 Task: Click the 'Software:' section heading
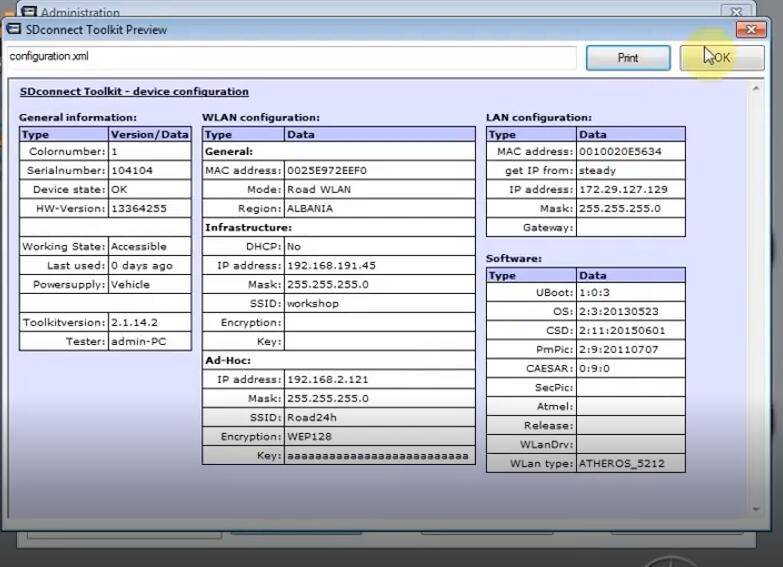tap(514, 258)
